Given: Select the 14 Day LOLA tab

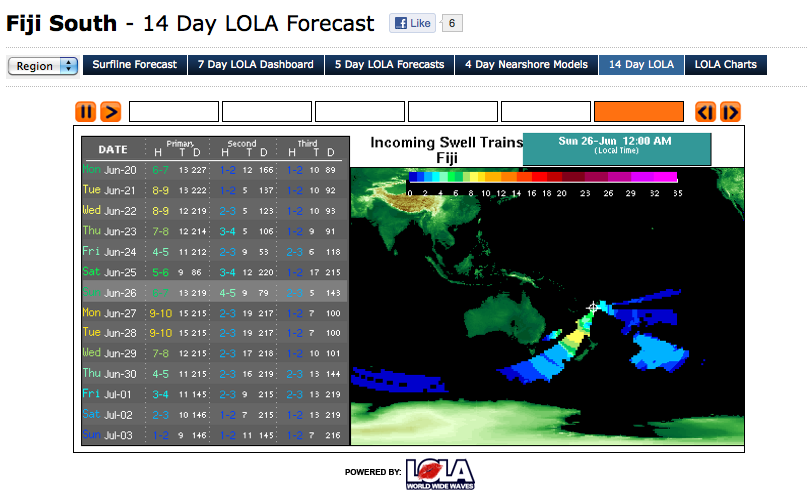Looking at the screenshot, I should [x=641, y=65].
